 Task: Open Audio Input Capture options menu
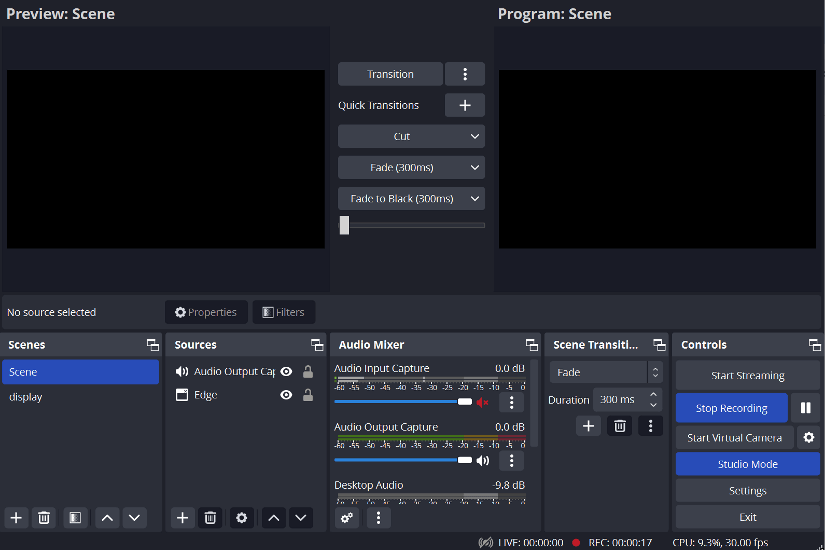tap(511, 403)
